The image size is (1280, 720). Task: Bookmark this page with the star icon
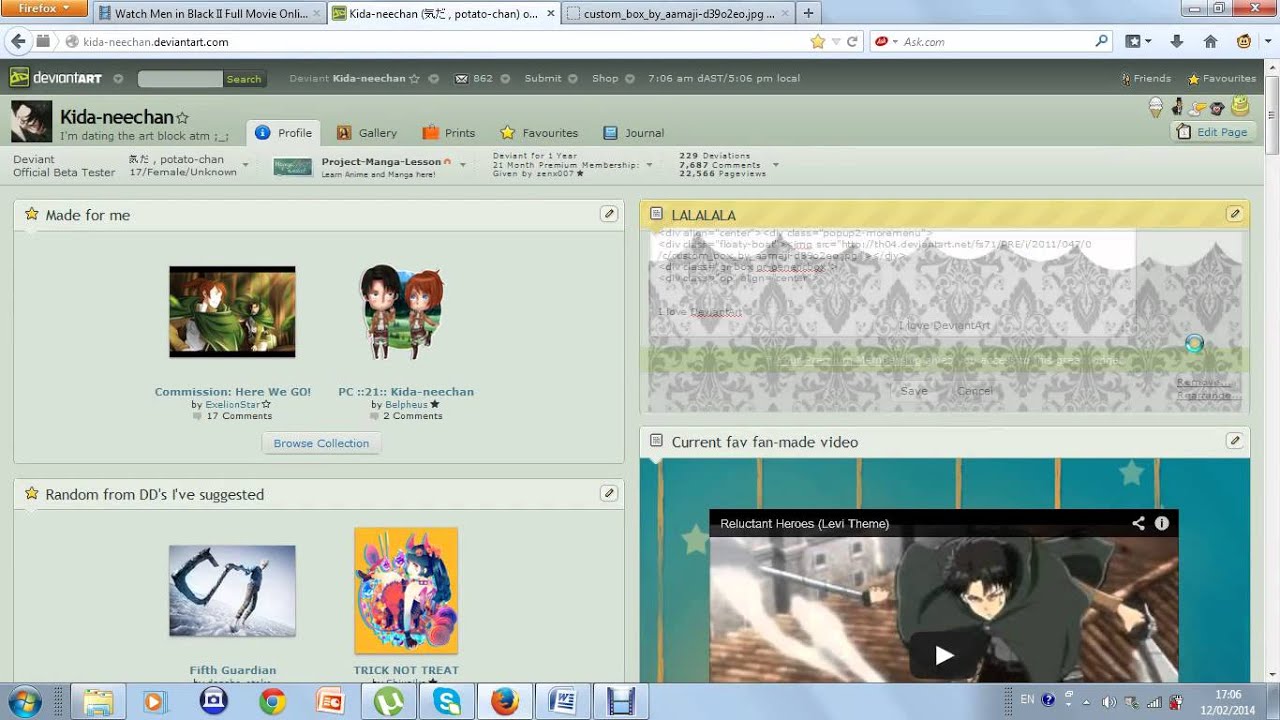point(818,42)
